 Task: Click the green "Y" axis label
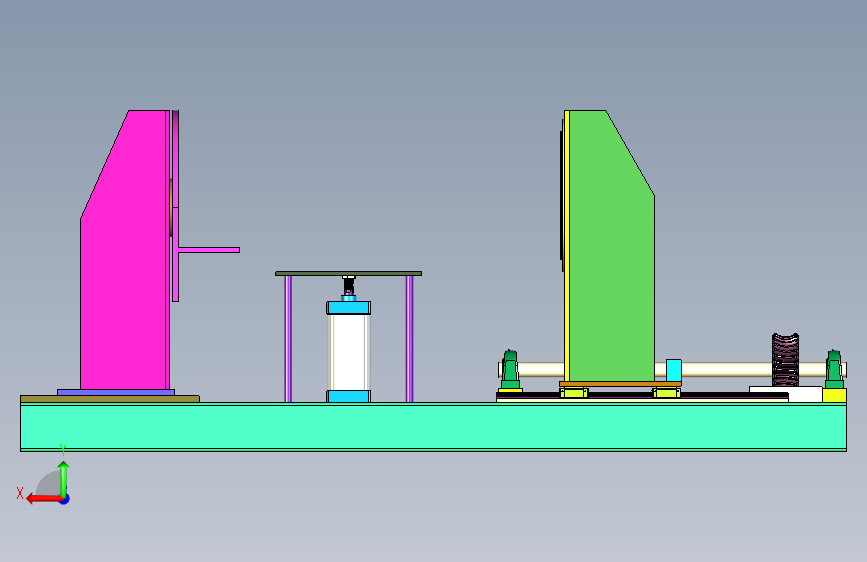[63, 449]
